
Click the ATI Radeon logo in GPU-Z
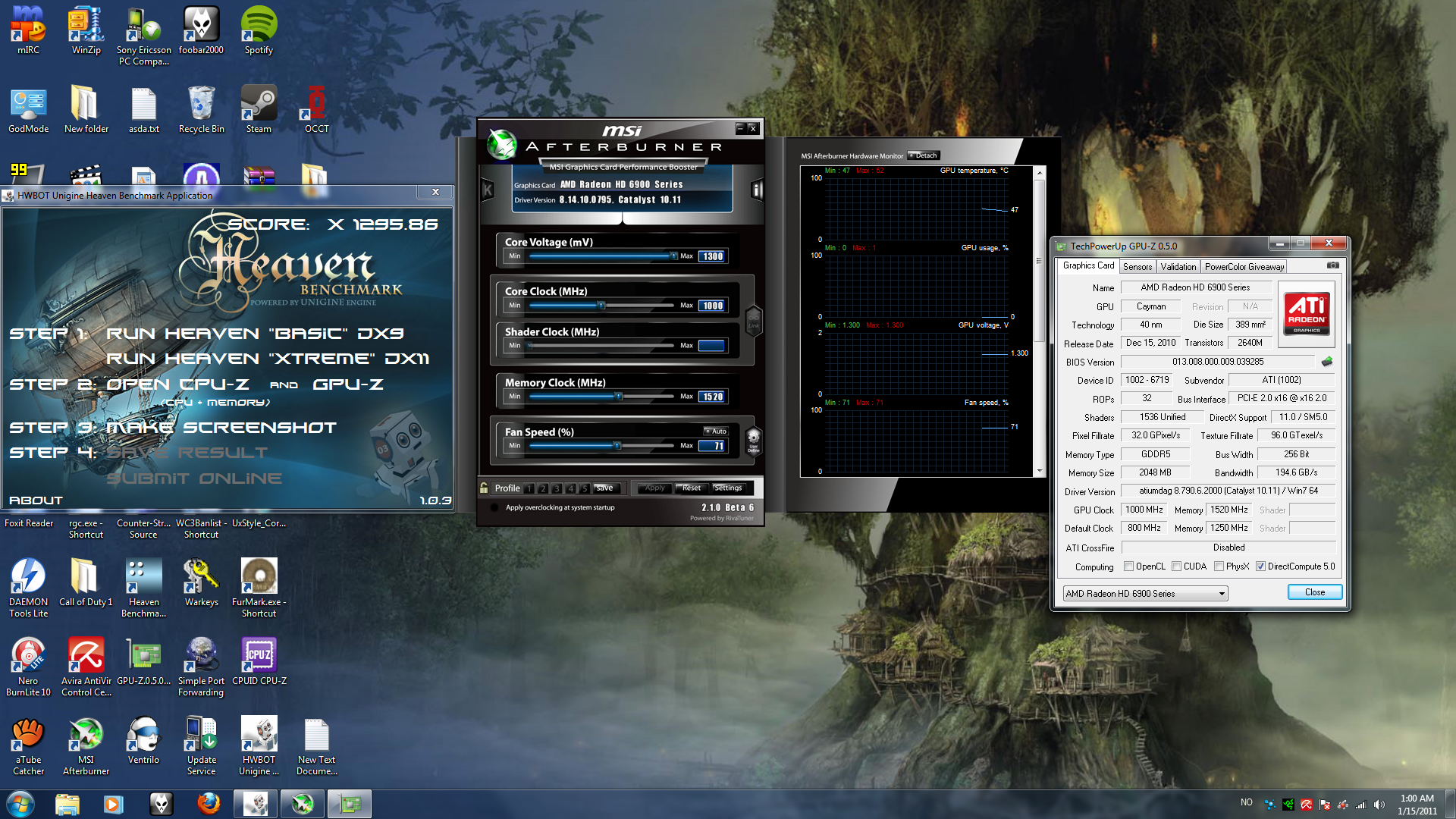click(1307, 314)
